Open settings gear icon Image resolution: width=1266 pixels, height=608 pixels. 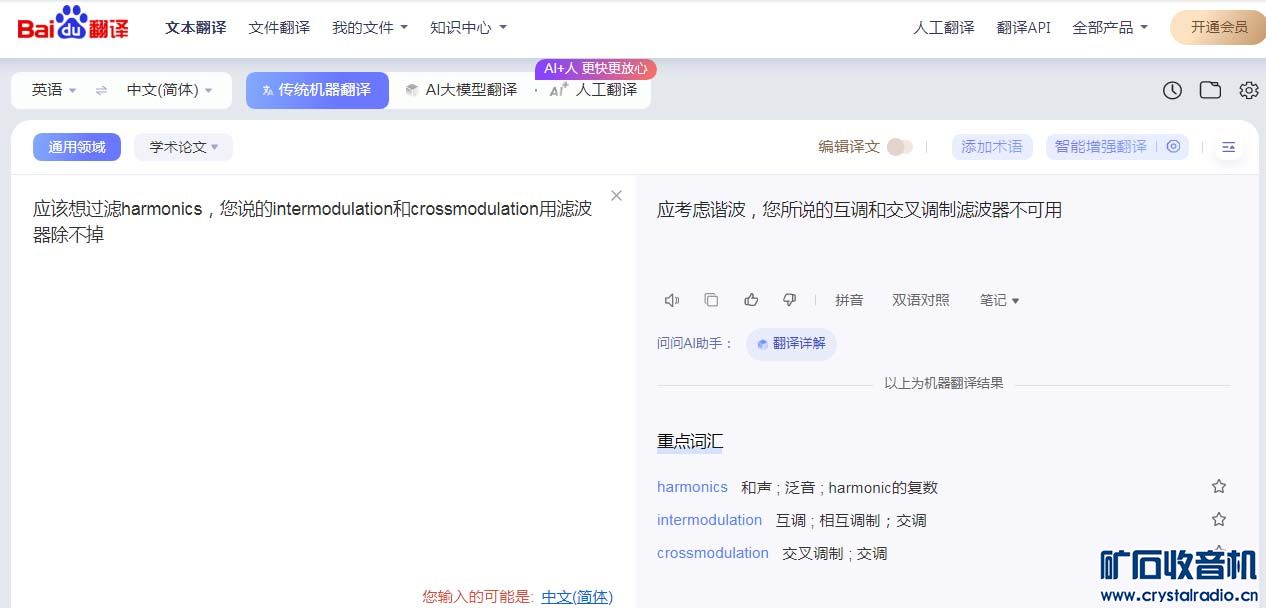1248,90
